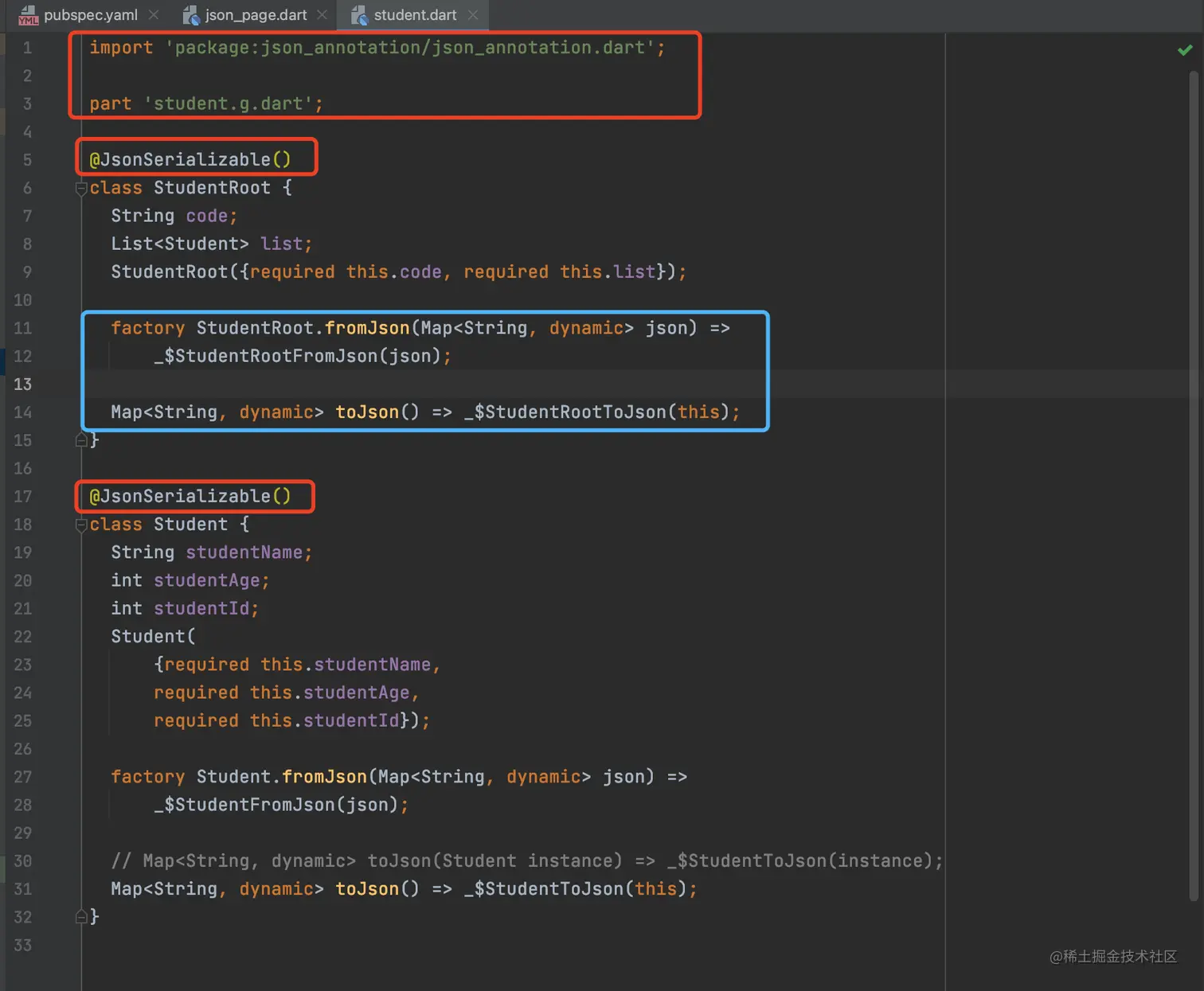Click the Dart file icon on json_page.dart tab
Screen dimensions: 1204x991
click(191, 15)
